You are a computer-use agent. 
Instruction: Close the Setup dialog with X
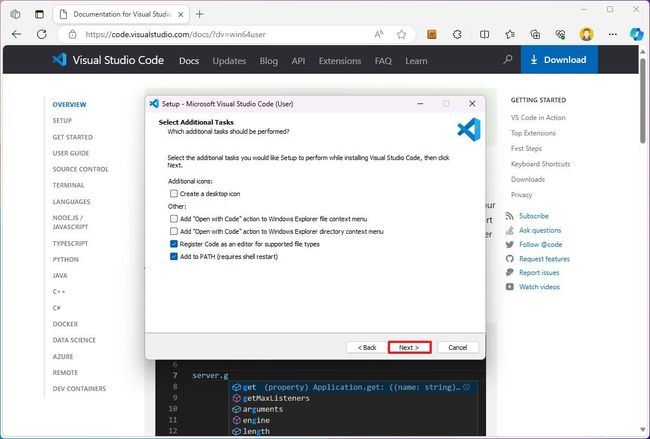[x=472, y=104]
